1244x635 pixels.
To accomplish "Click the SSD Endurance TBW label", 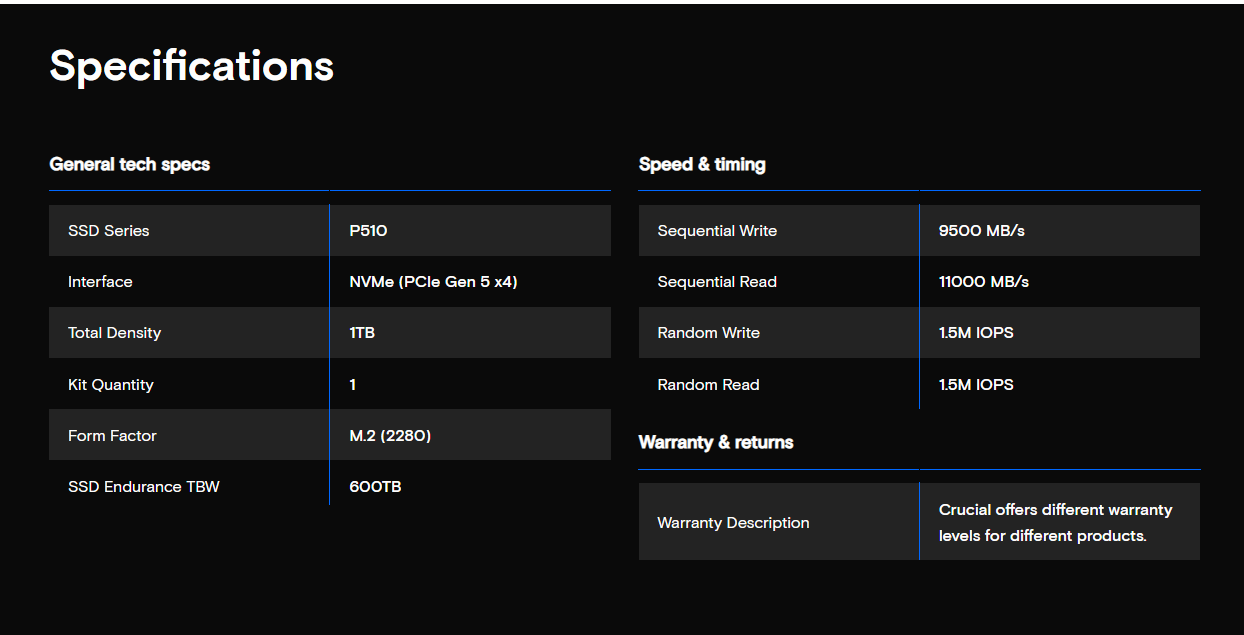I will [x=143, y=487].
